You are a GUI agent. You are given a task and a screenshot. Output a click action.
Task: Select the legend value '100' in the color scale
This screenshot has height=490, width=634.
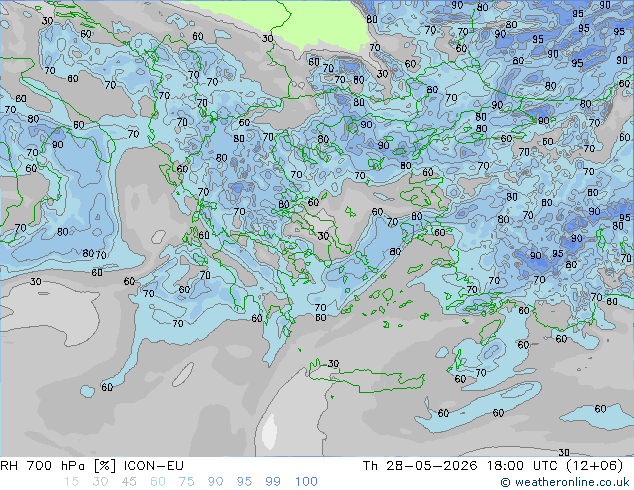coord(306,482)
